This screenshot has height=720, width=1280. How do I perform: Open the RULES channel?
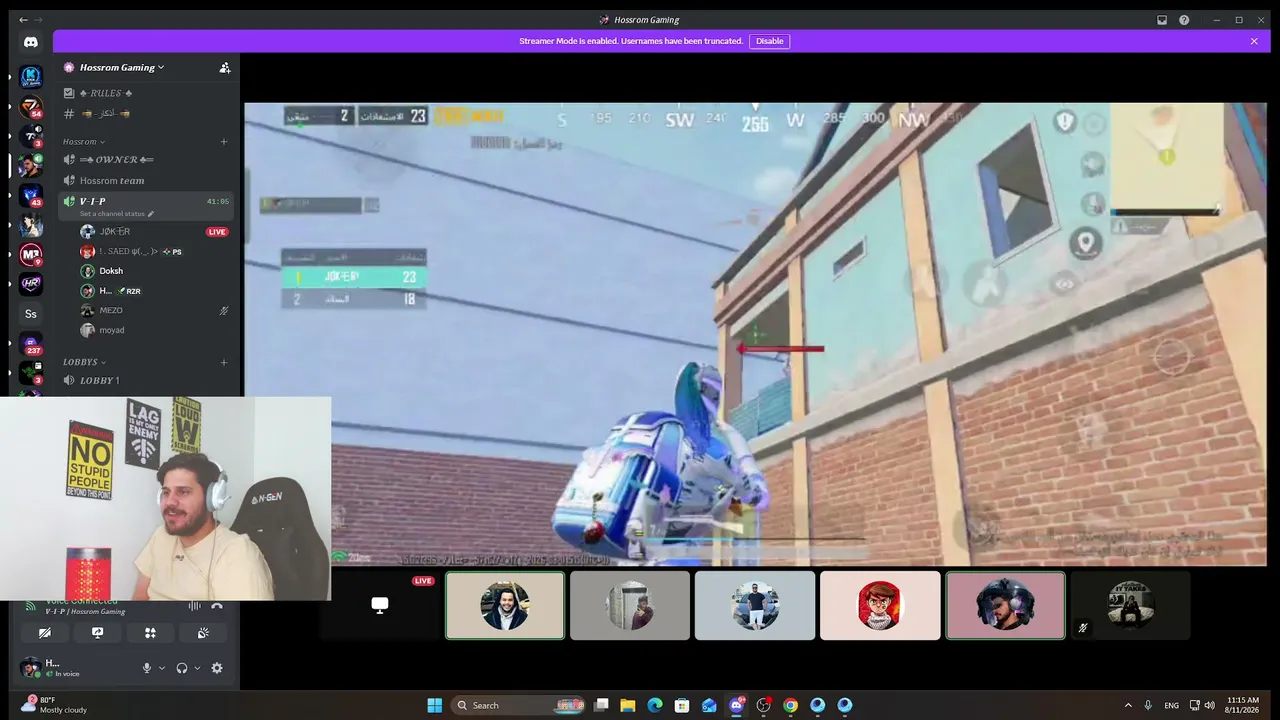point(146,93)
